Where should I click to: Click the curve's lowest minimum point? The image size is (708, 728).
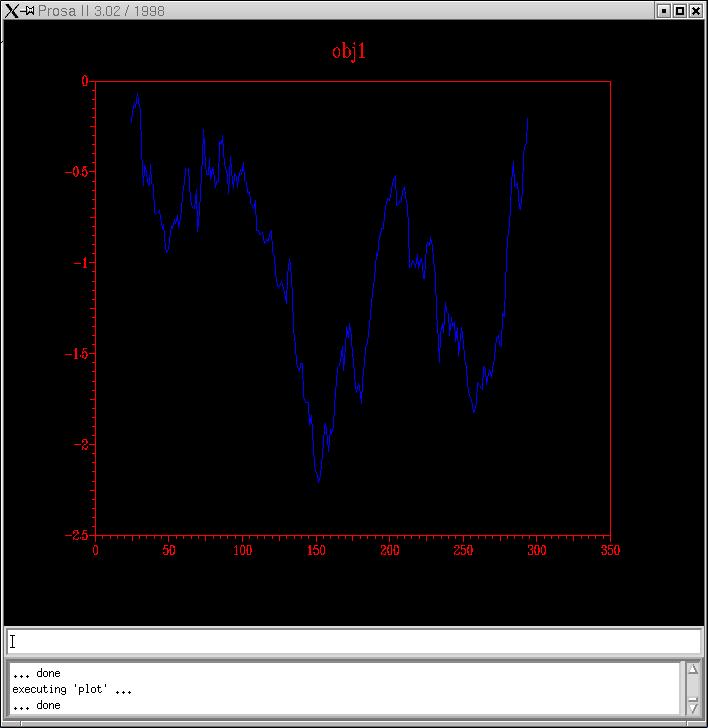point(319,481)
